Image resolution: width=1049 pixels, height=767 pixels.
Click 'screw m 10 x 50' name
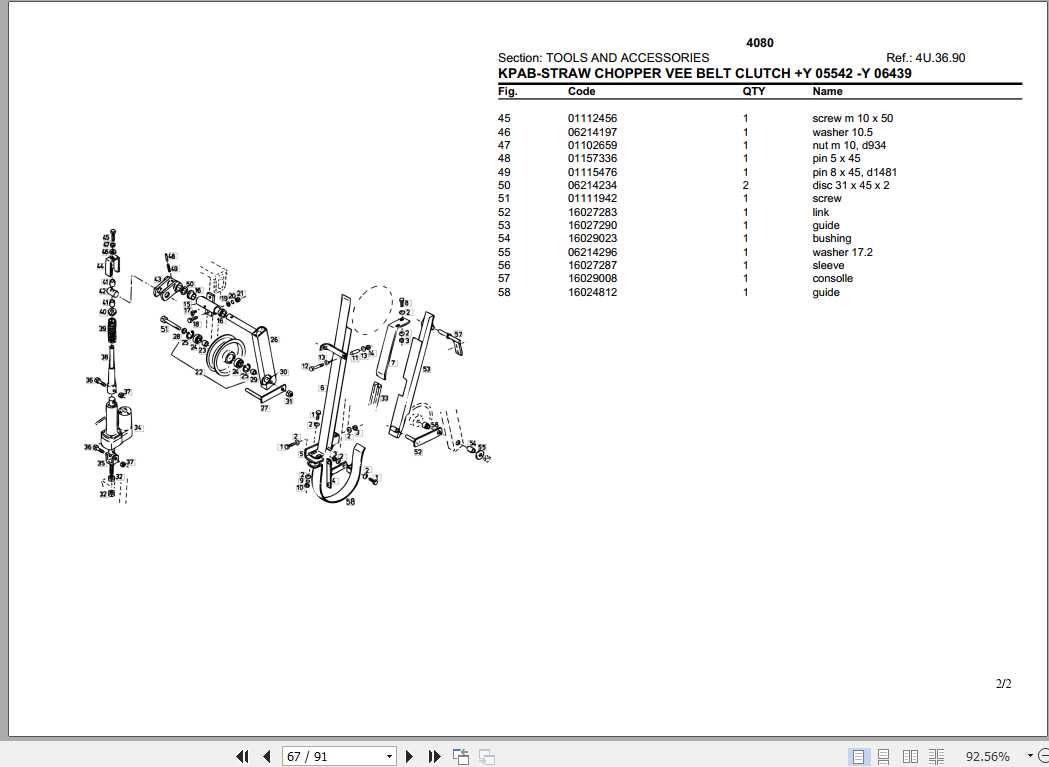pyautogui.click(x=852, y=118)
